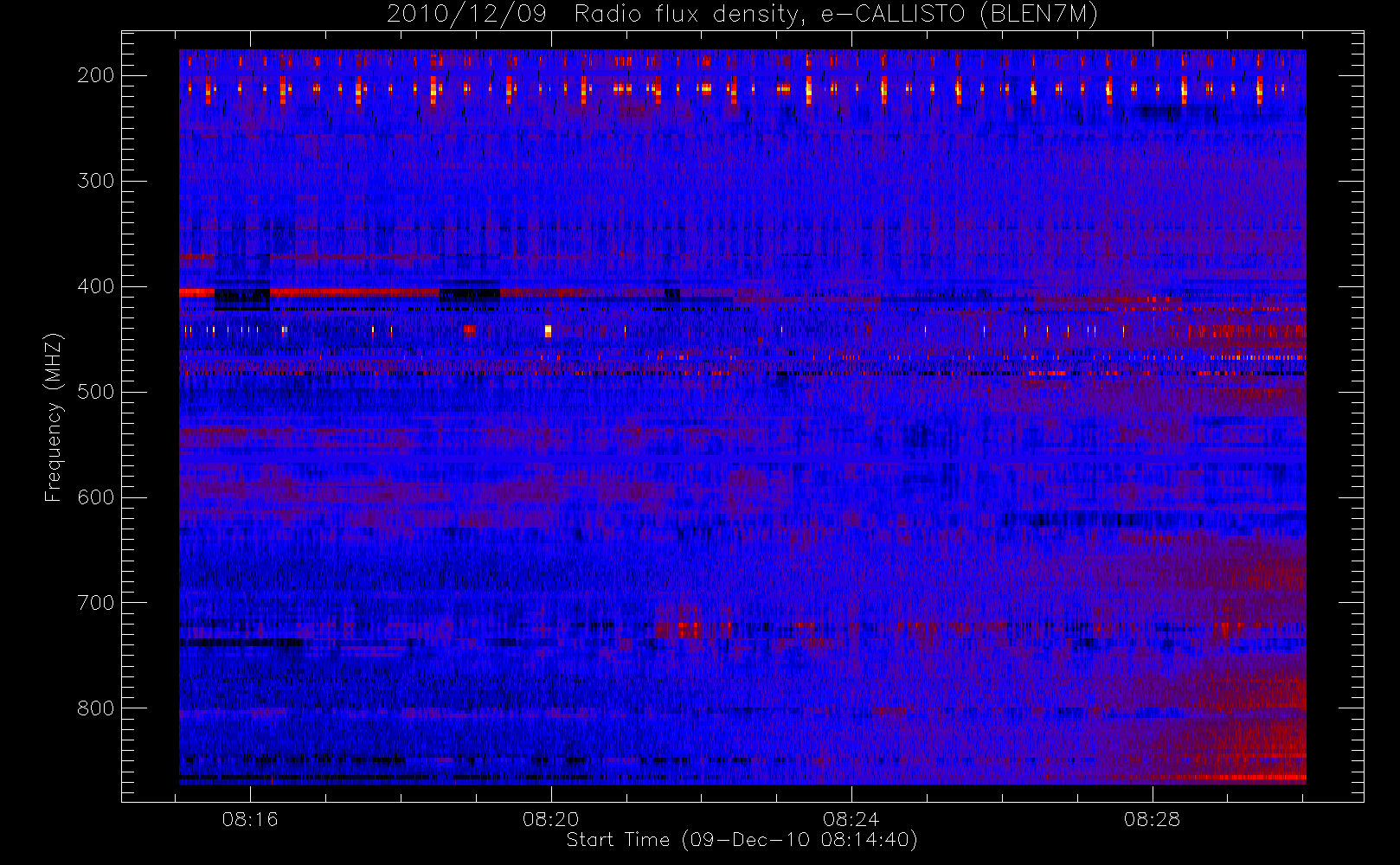Click the 08:16 time axis label
This screenshot has height=865, width=1400.
pyautogui.click(x=250, y=819)
